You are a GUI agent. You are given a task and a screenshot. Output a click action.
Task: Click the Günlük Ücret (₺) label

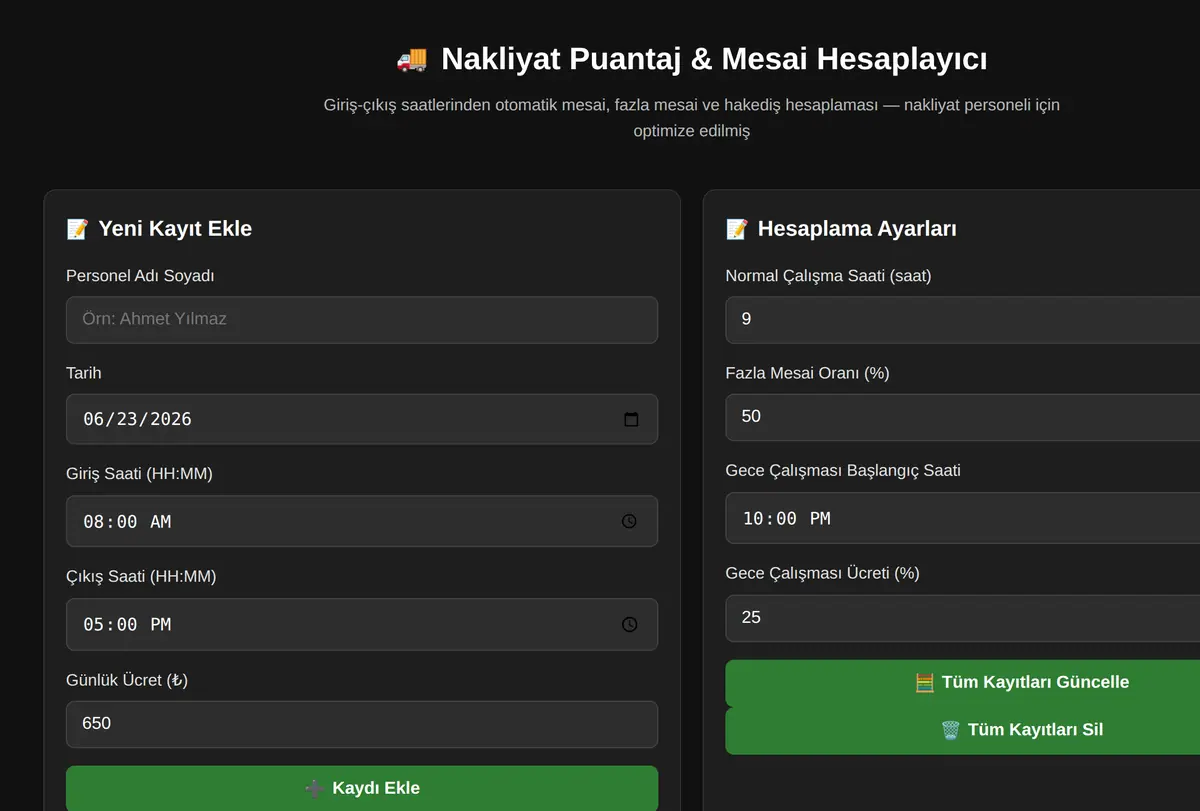127,680
